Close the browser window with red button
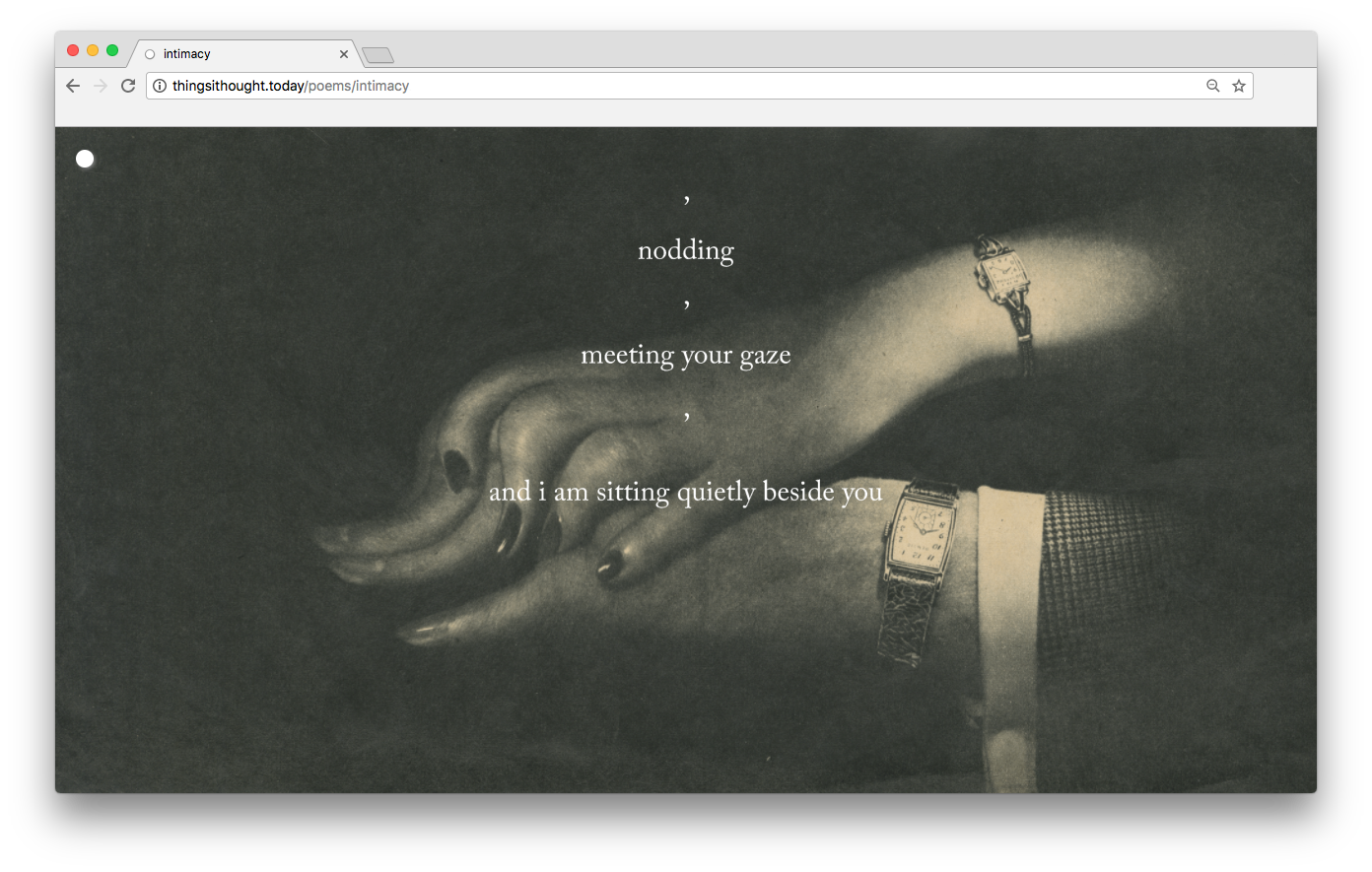Viewport: 1372px width, 872px height. (x=73, y=50)
